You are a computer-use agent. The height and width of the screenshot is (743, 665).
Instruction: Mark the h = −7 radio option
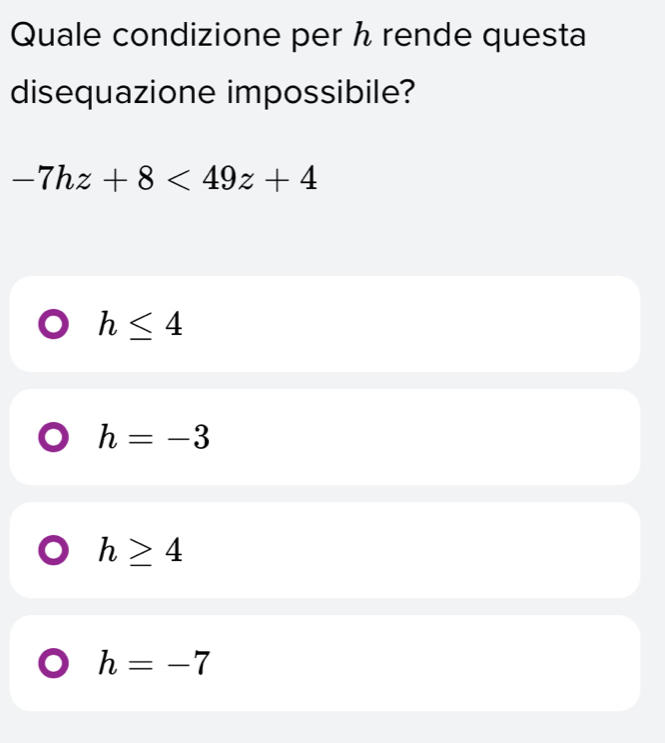pos(50,663)
